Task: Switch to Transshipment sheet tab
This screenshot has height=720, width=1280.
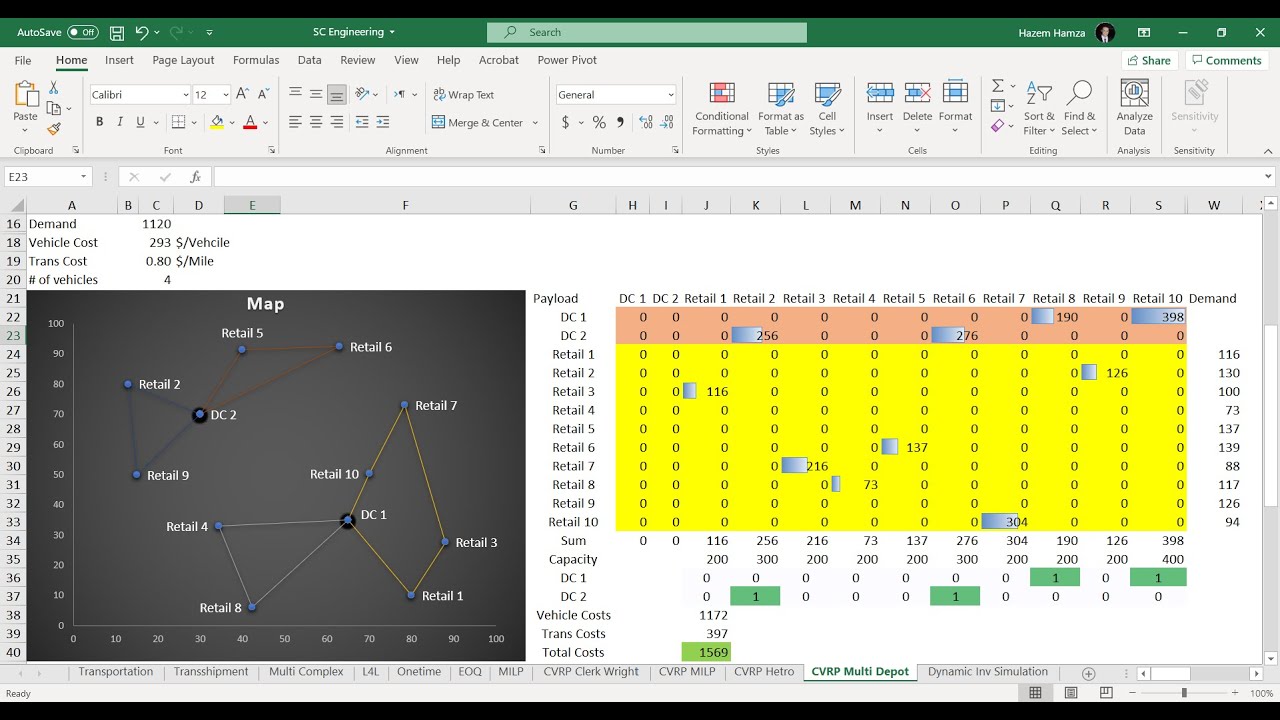Action: [211, 672]
